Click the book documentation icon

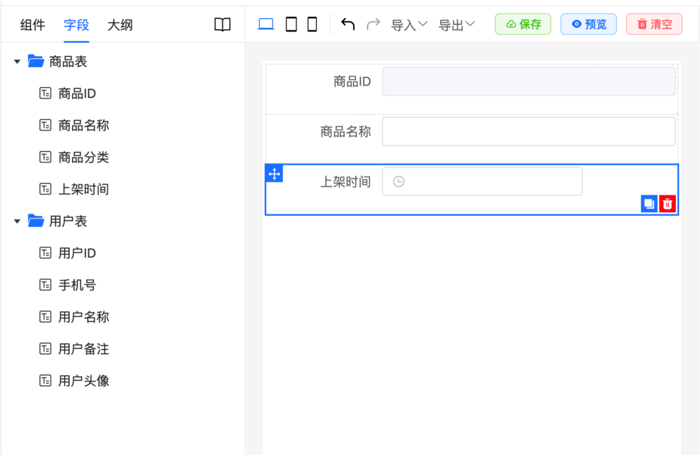(223, 25)
